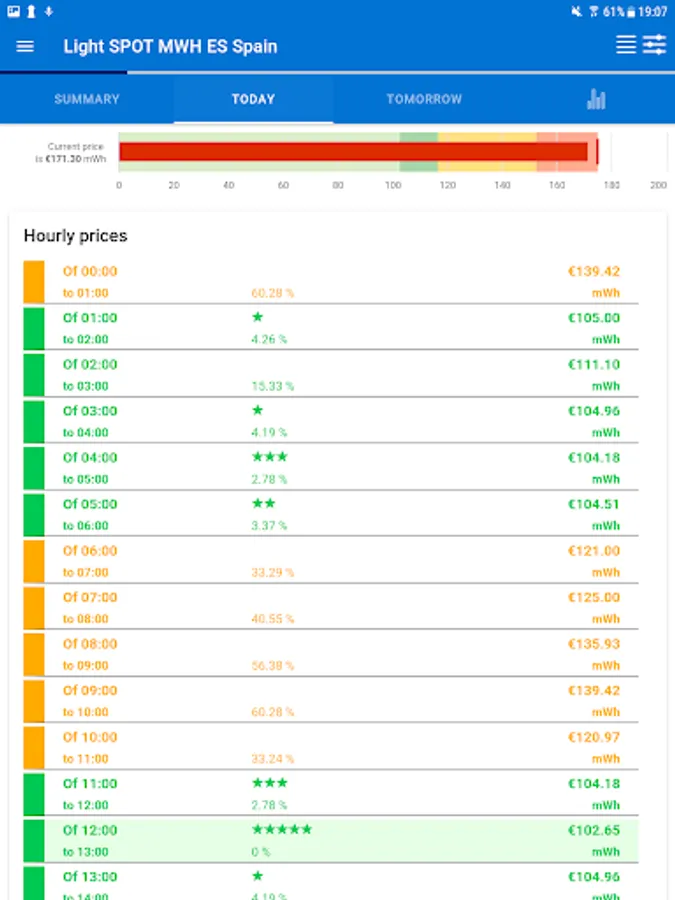The width and height of the screenshot is (675, 900).
Task: Select the 'Of 02:00' hourly row label
Action: tap(90, 364)
